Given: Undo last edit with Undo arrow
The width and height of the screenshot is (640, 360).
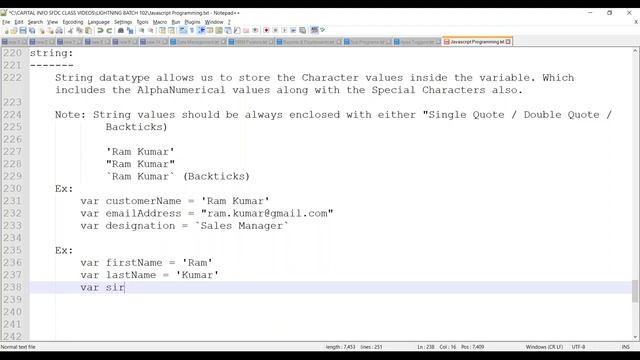Looking at the screenshot, I should [100, 31].
